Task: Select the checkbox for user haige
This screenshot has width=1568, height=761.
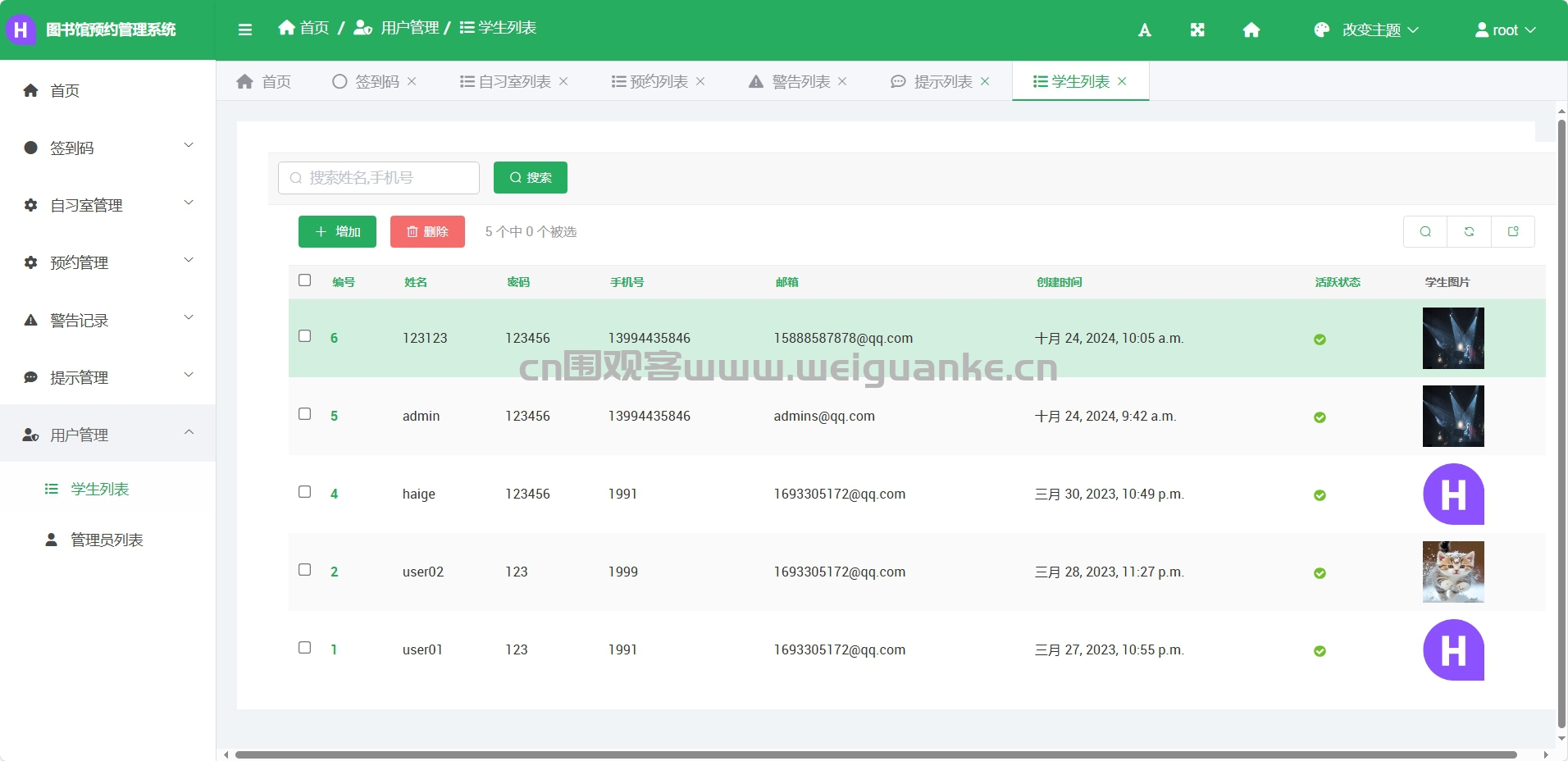Action: (x=305, y=492)
